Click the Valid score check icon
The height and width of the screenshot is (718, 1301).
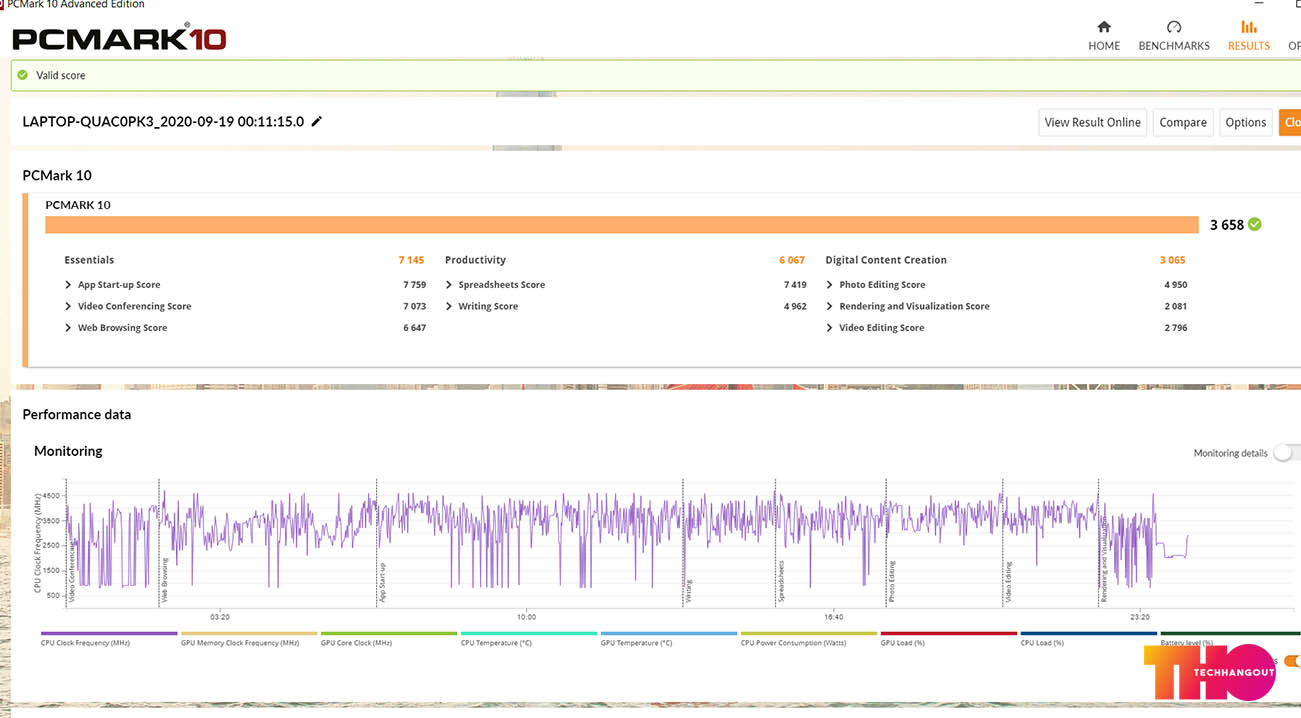(x=23, y=75)
